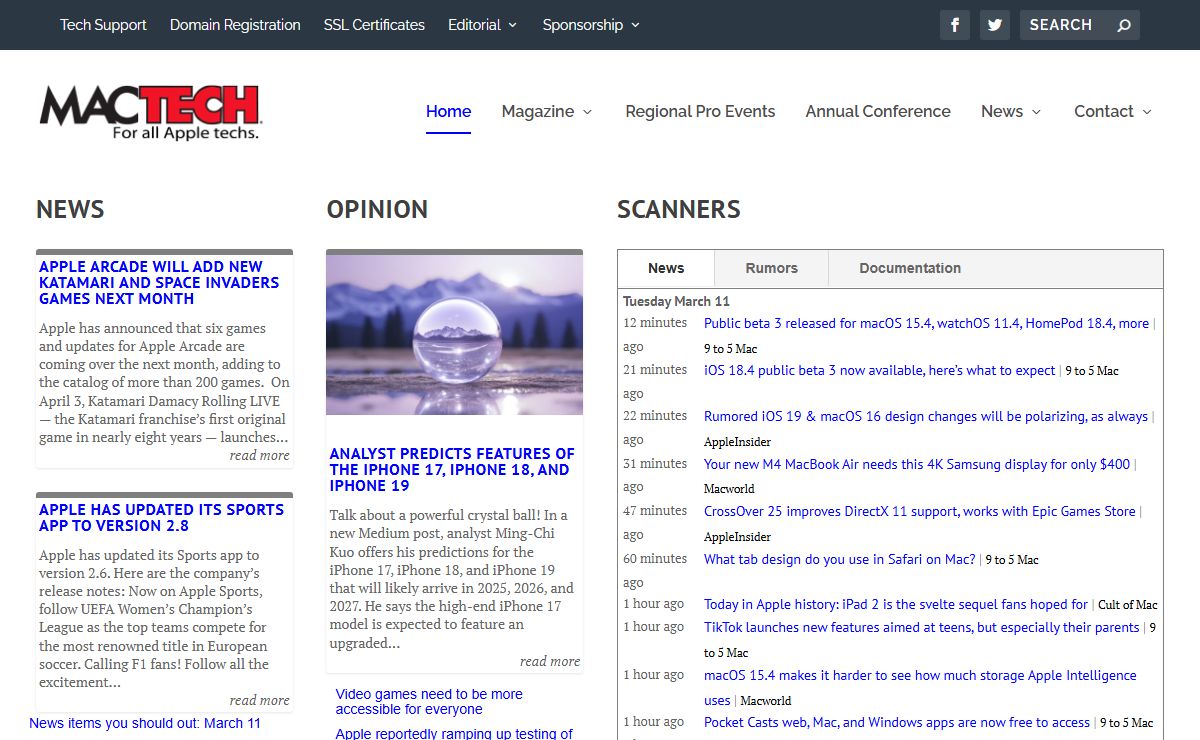The width and height of the screenshot is (1200, 740).
Task: Click the MacTech logo
Action: click(x=150, y=112)
